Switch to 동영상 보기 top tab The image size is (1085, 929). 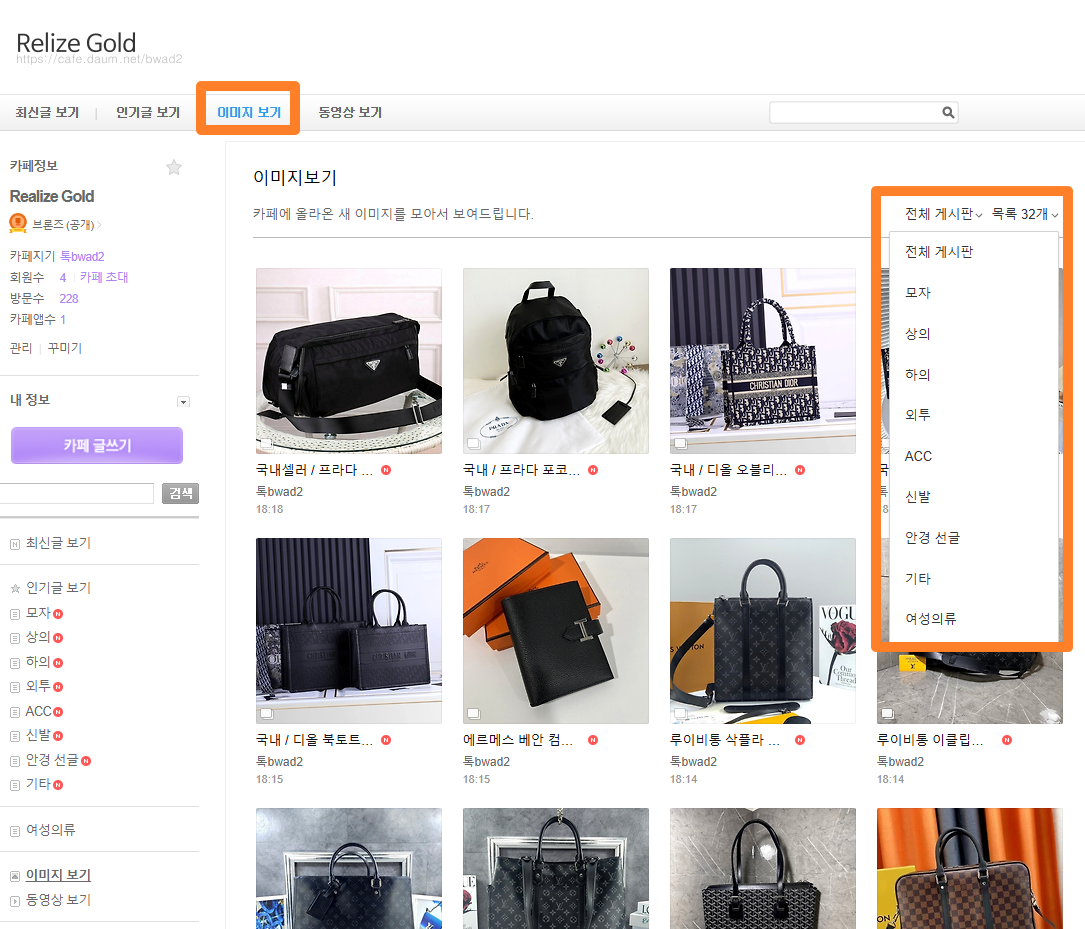tap(350, 112)
